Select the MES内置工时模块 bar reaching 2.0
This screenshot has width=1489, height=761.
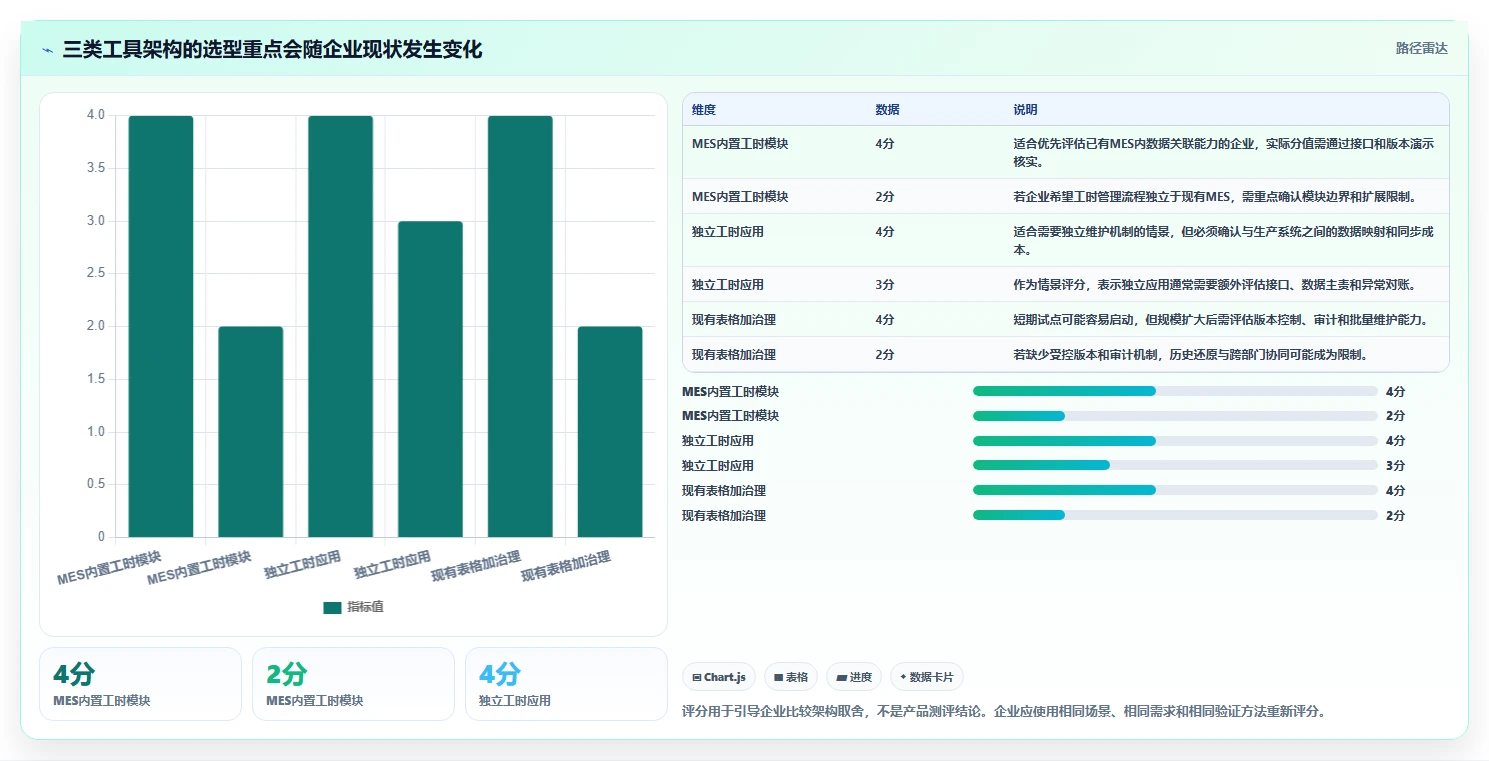point(251,432)
